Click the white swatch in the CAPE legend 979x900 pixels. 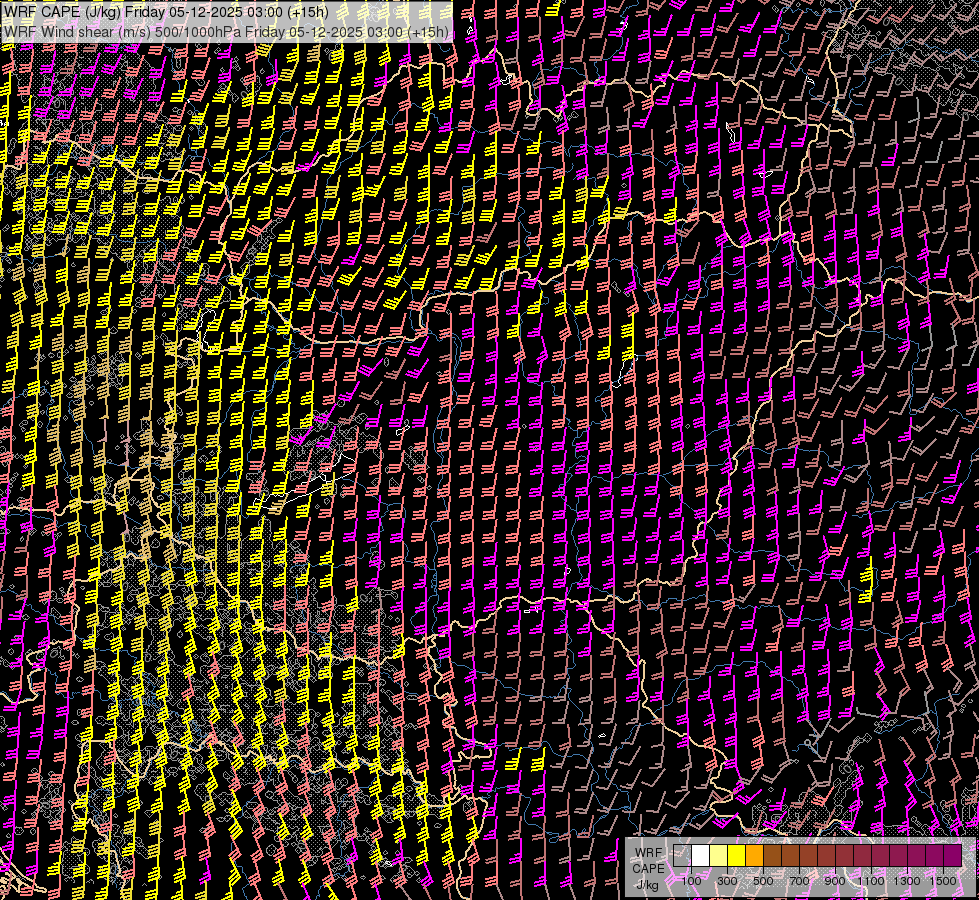click(x=701, y=855)
